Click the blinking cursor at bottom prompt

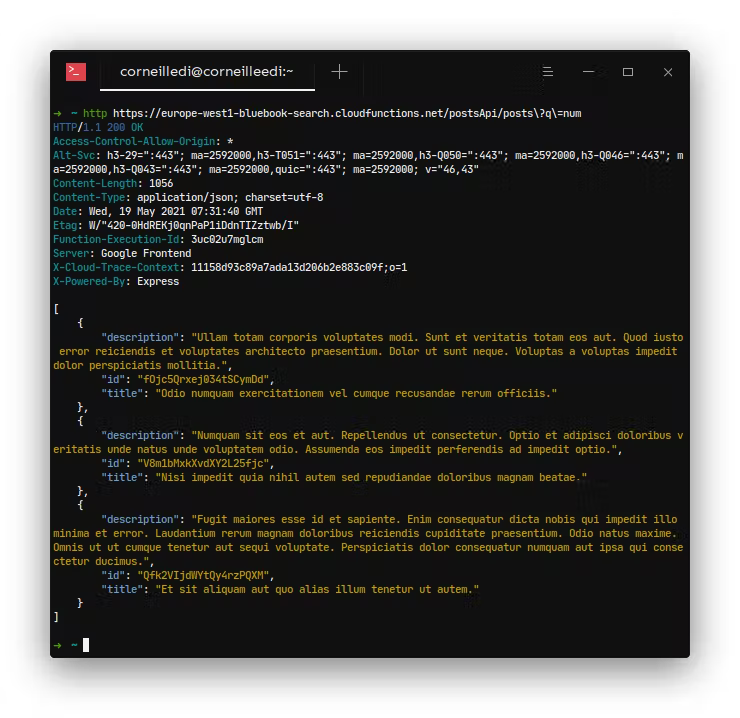click(x=86, y=645)
